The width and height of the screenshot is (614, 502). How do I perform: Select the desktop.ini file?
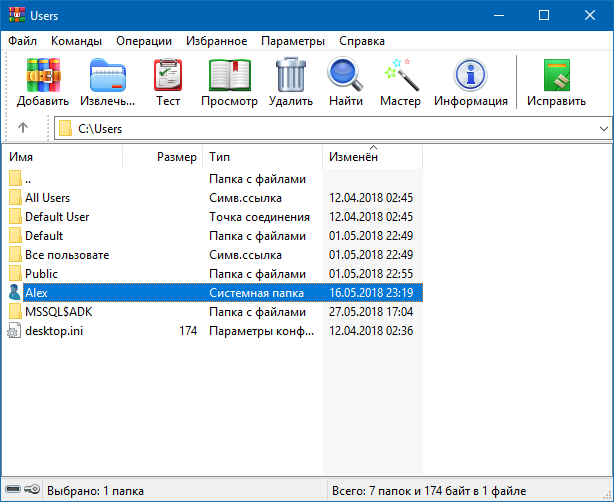click(x=55, y=331)
